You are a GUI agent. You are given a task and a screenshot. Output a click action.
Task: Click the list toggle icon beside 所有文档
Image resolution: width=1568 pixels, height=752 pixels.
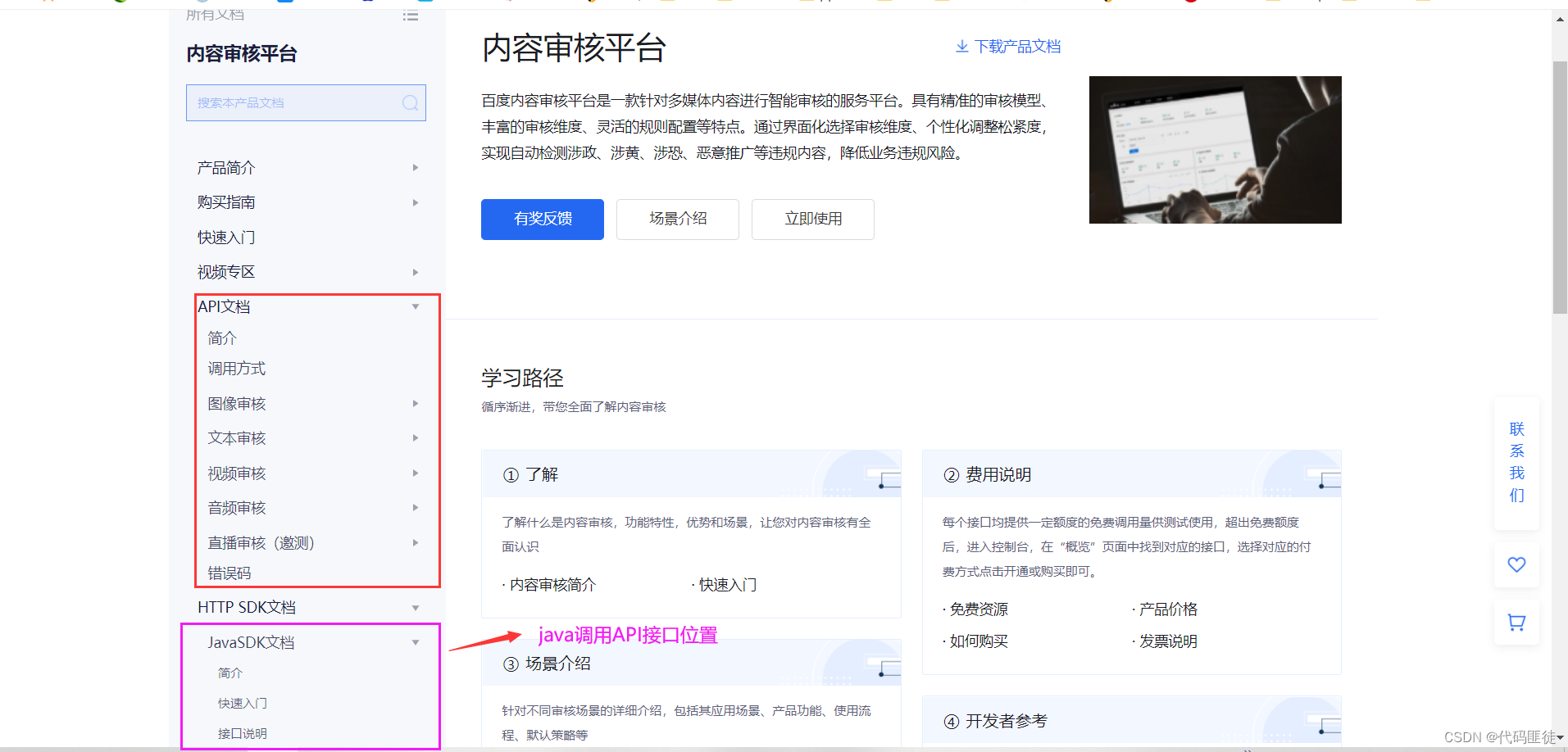point(411,16)
